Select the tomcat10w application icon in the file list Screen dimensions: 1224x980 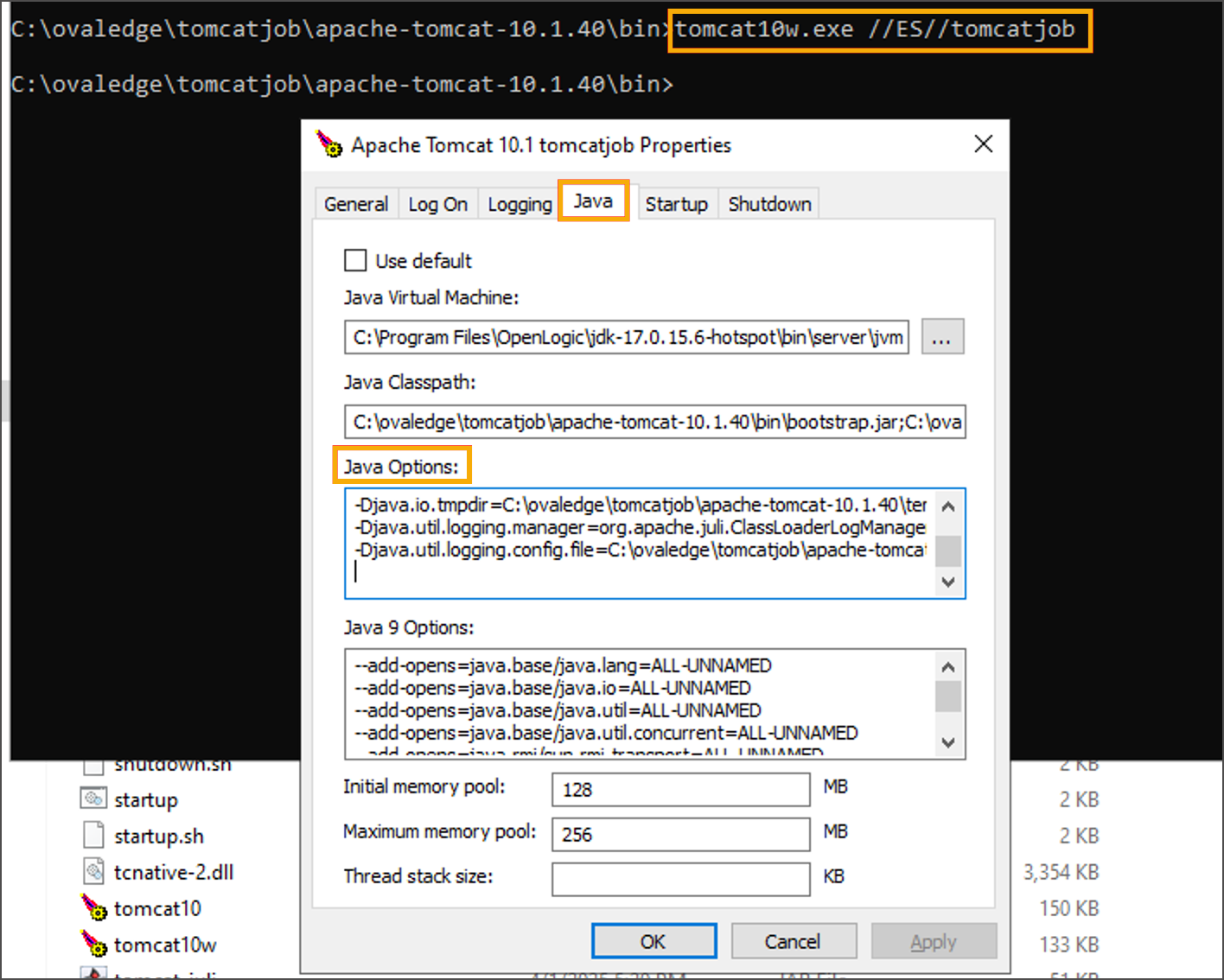94,944
